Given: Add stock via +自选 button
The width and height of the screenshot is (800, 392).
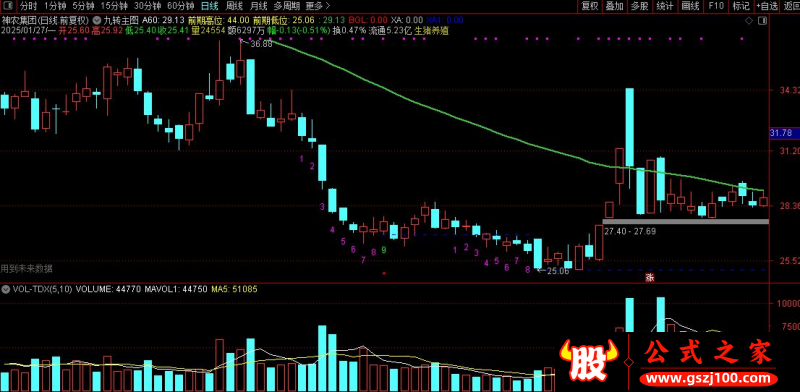Looking at the screenshot, I should tap(767, 6).
